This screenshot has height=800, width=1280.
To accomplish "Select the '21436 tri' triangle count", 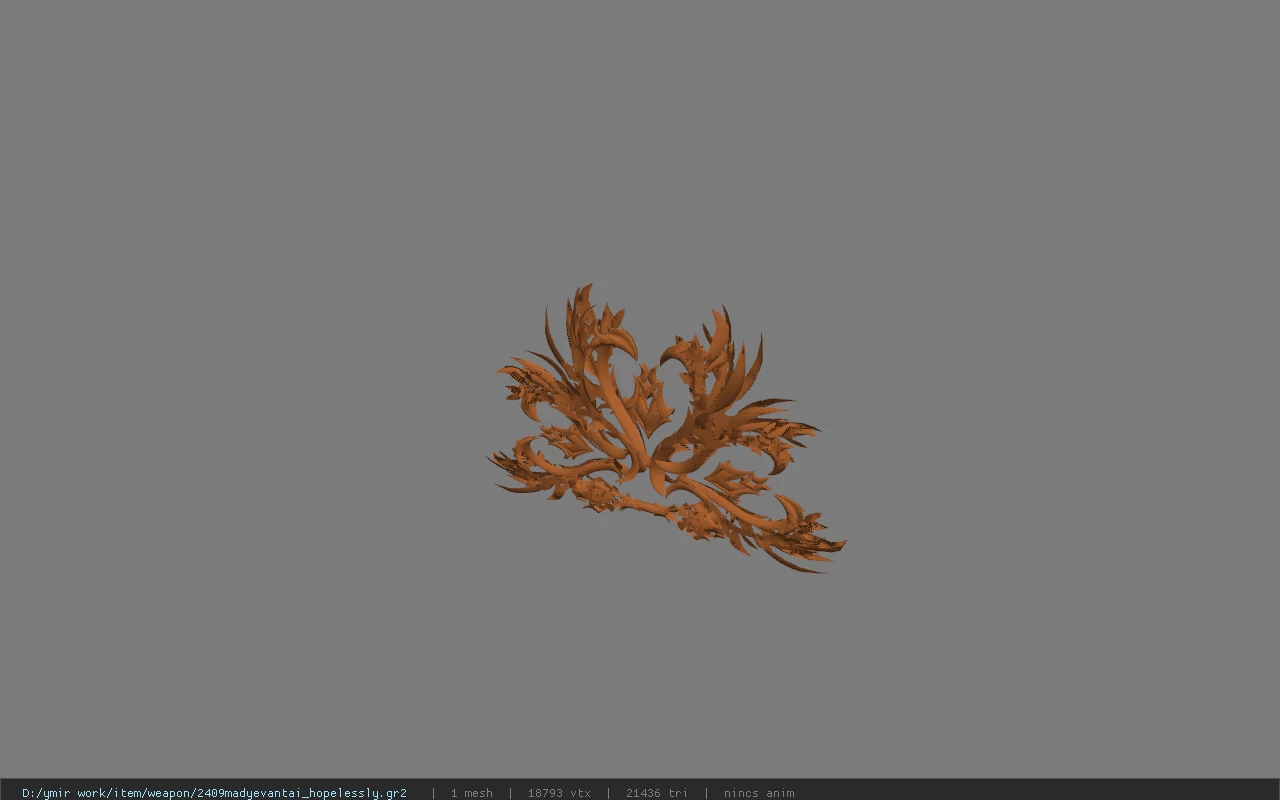I will [x=657, y=793].
